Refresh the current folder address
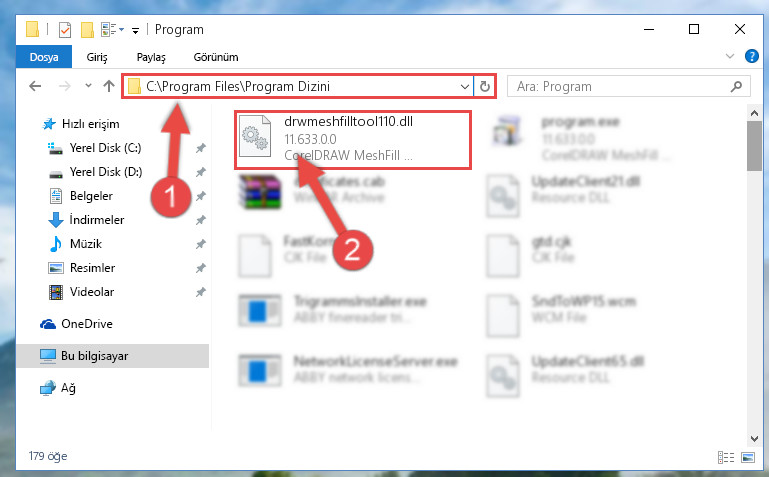Image resolution: width=769 pixels, height=477 pixels. coord(485,86)
